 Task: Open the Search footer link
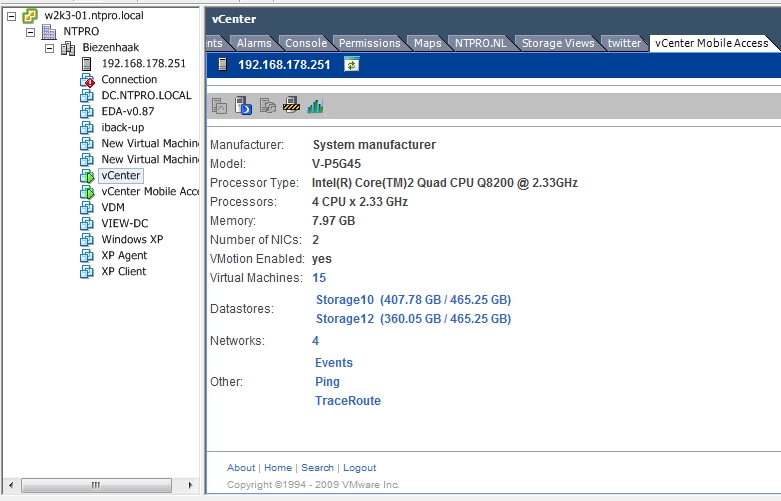pos(317,468)
